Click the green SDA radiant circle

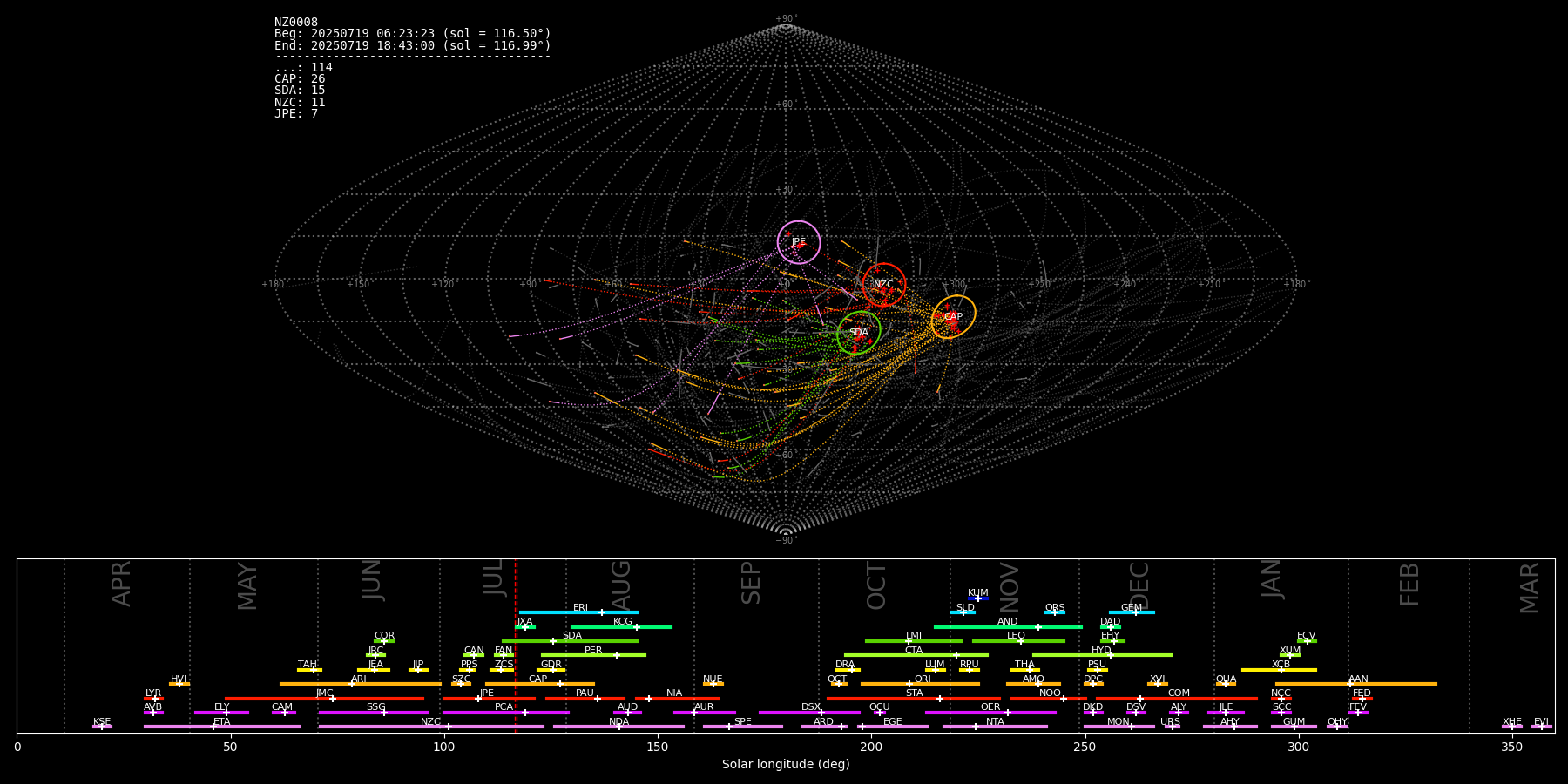[859, 332]
